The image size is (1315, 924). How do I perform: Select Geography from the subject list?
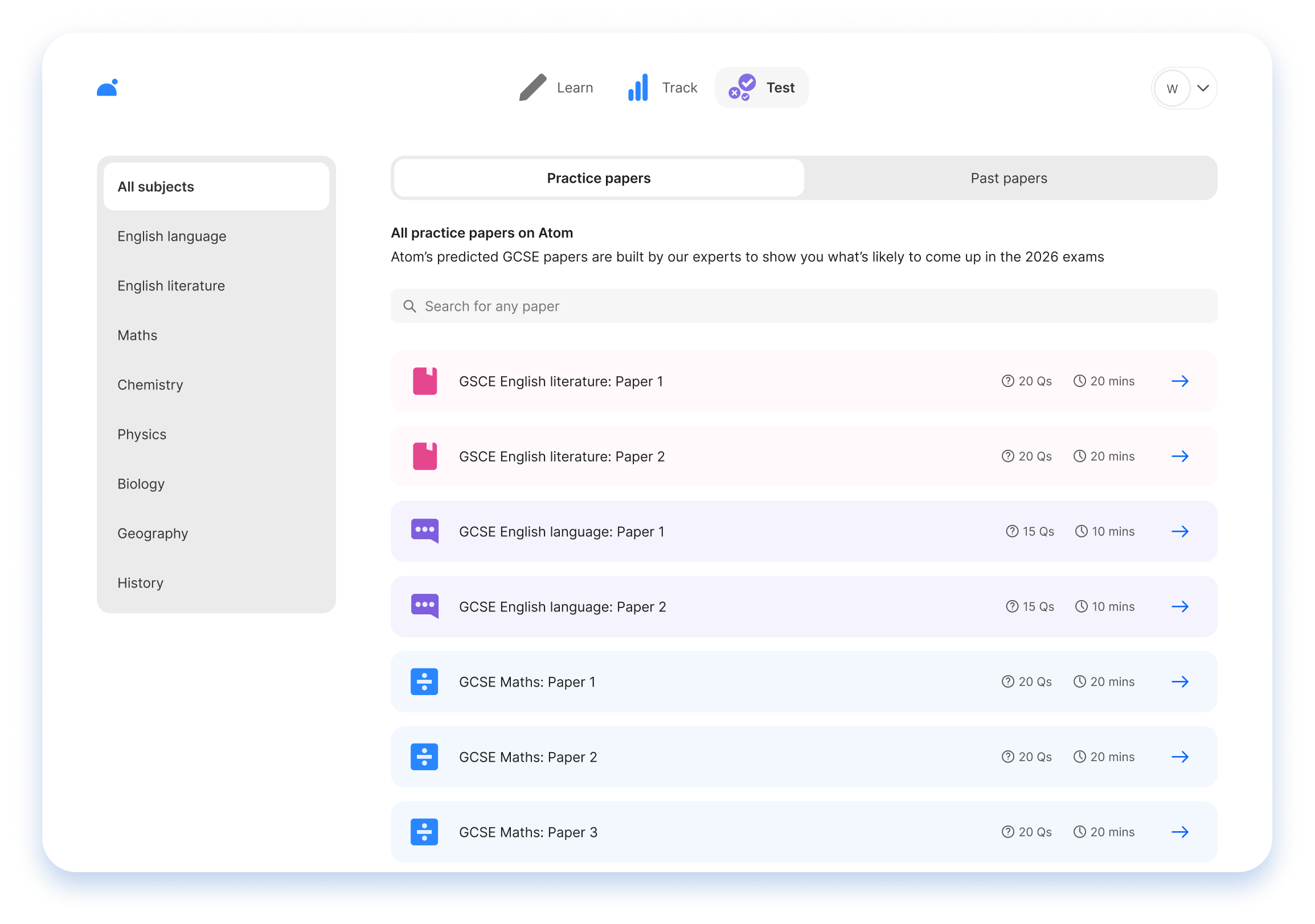pyautogui.click(x=153, y=533)
